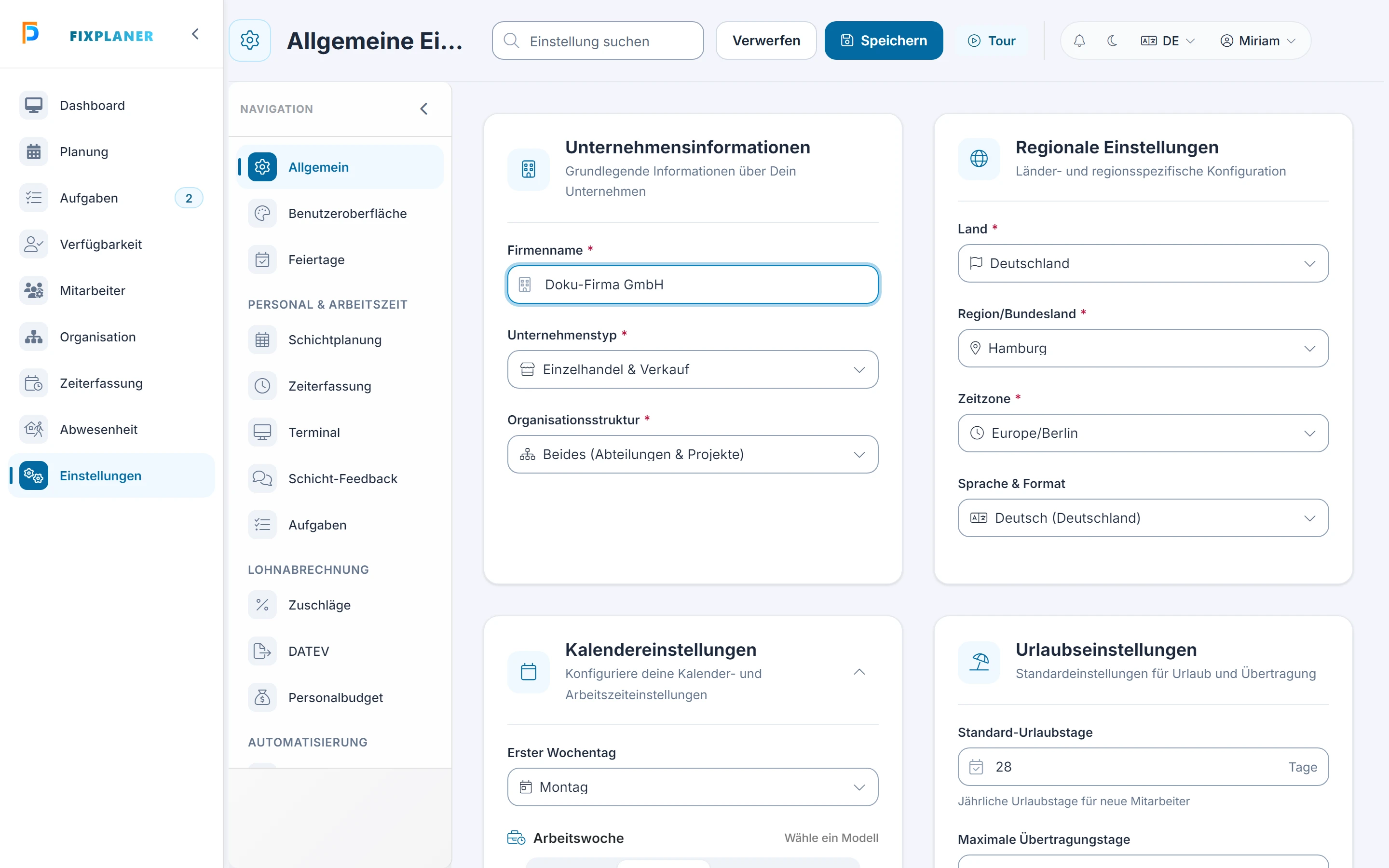Start the Tour button
Image resolution: width=1389 pixels, height=868 pixels.
tap(991, 41)
